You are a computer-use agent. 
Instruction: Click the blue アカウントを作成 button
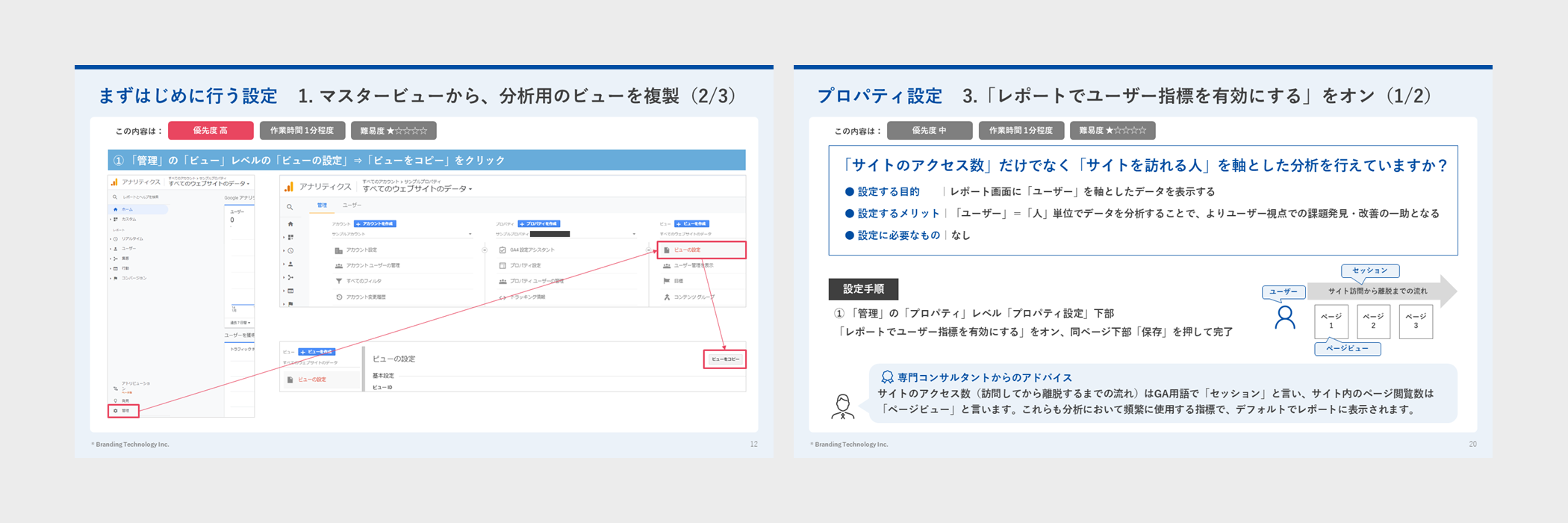click(375, 223)
